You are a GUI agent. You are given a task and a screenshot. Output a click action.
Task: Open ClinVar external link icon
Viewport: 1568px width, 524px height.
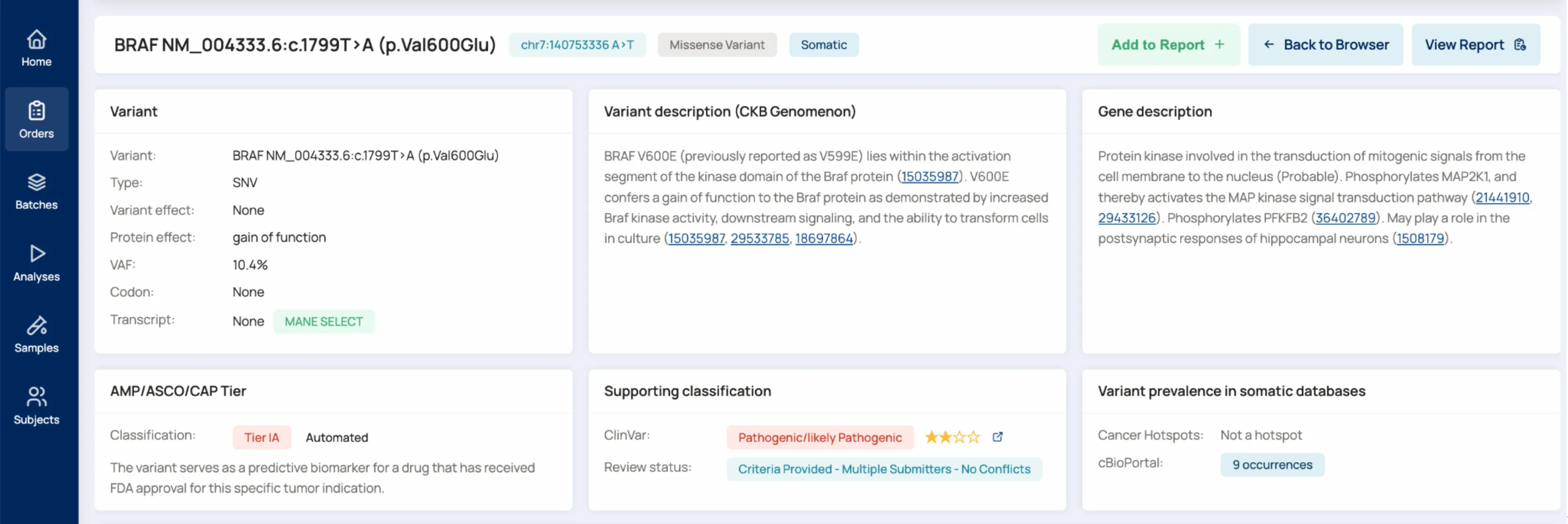coord(997,437)
